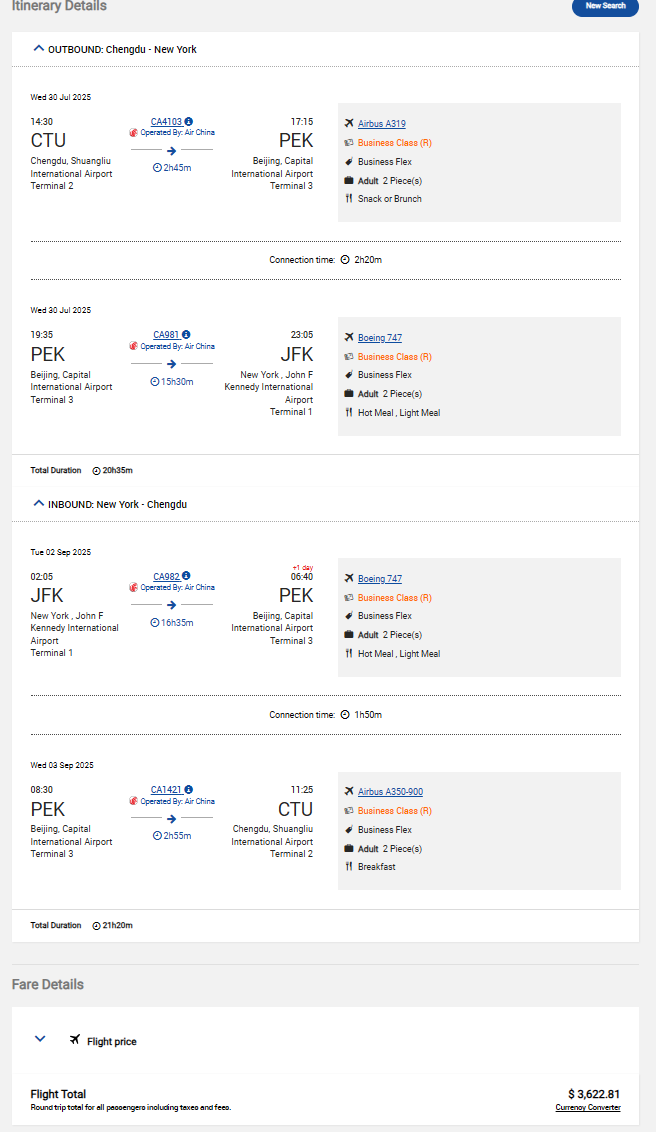656x1132 pixels.
Task: Click the info icon beside CA981
Action: point(186,335)
